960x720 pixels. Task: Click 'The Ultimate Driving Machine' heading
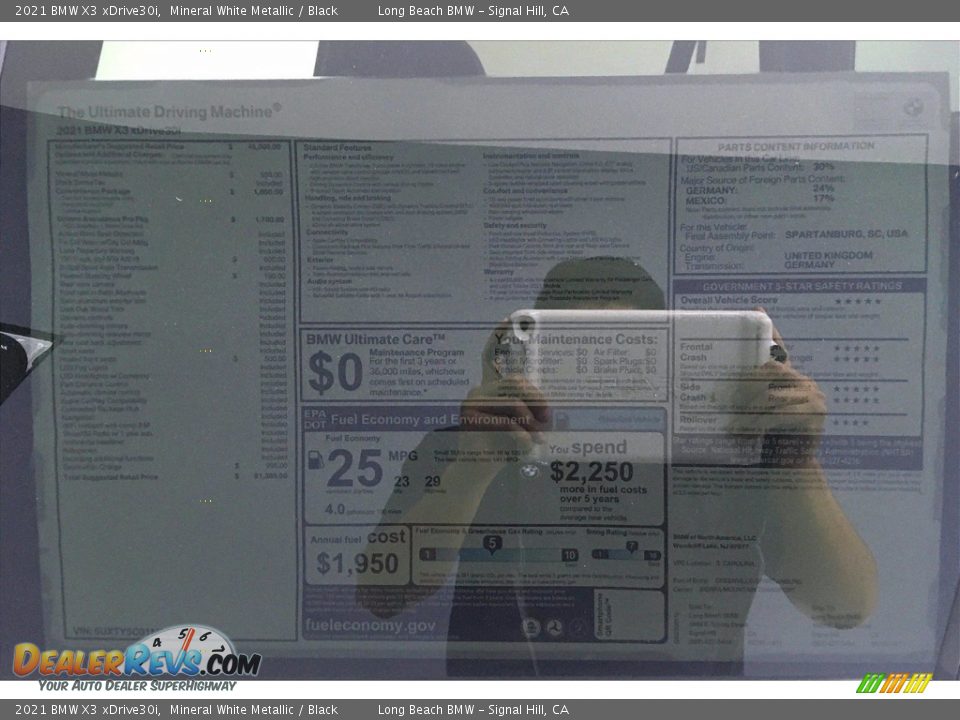point(169,111)
